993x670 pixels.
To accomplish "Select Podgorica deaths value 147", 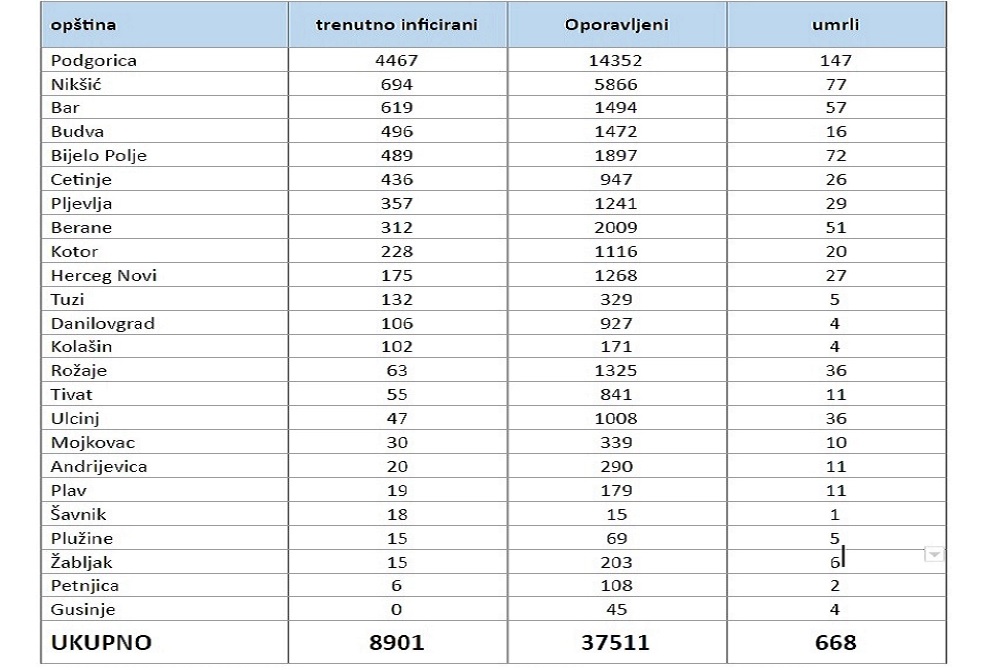I will coord(835,61).
